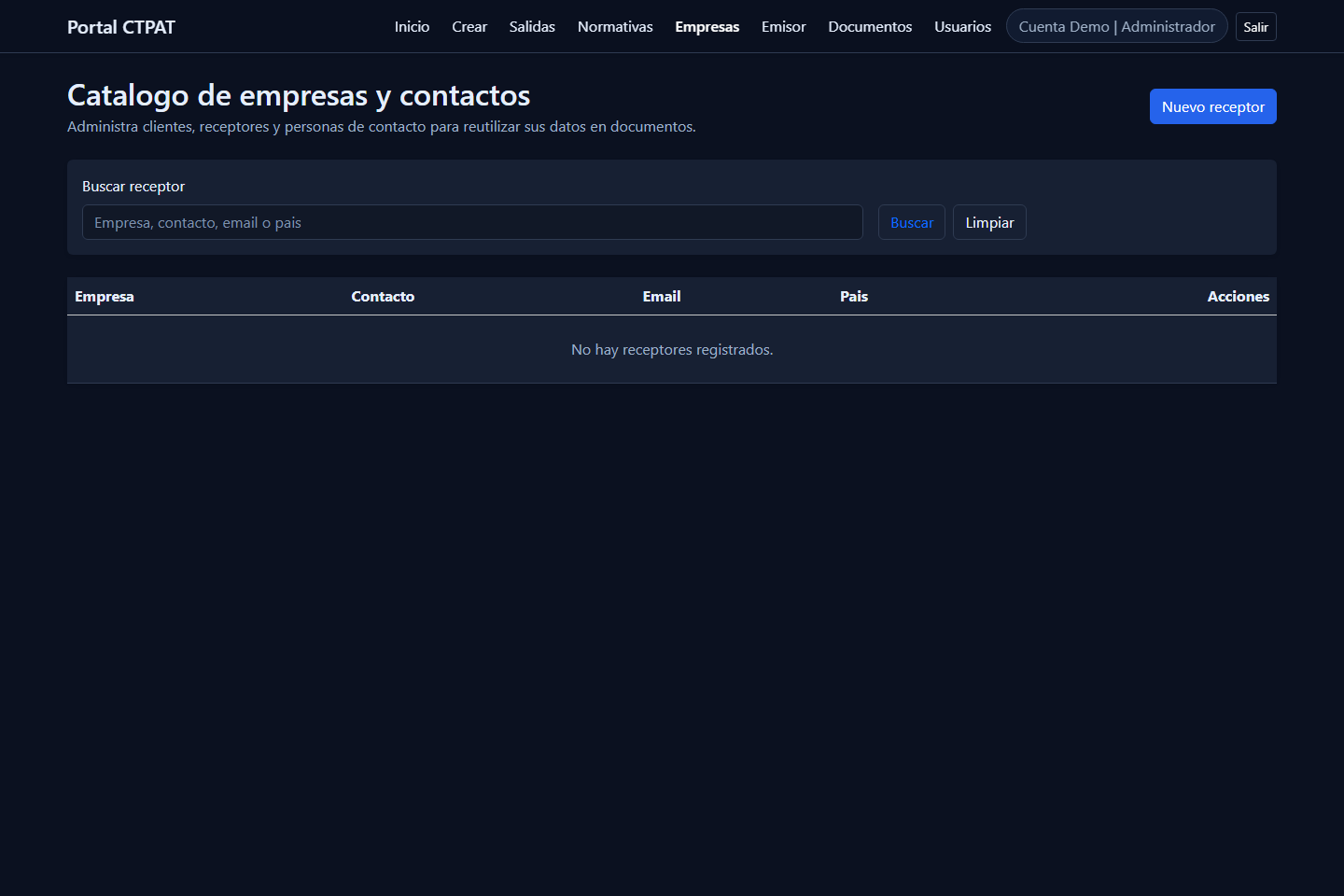Click the Buscar button

click(x=912, y=222)
